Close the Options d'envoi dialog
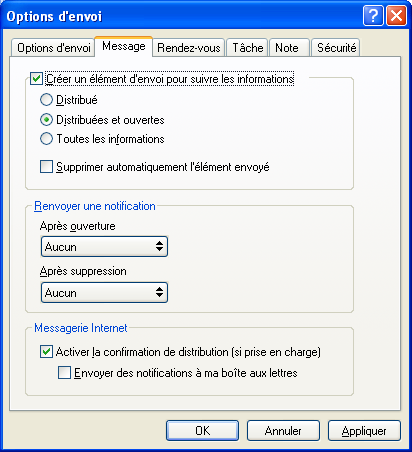Screen dimensions: 412x452 396,16
